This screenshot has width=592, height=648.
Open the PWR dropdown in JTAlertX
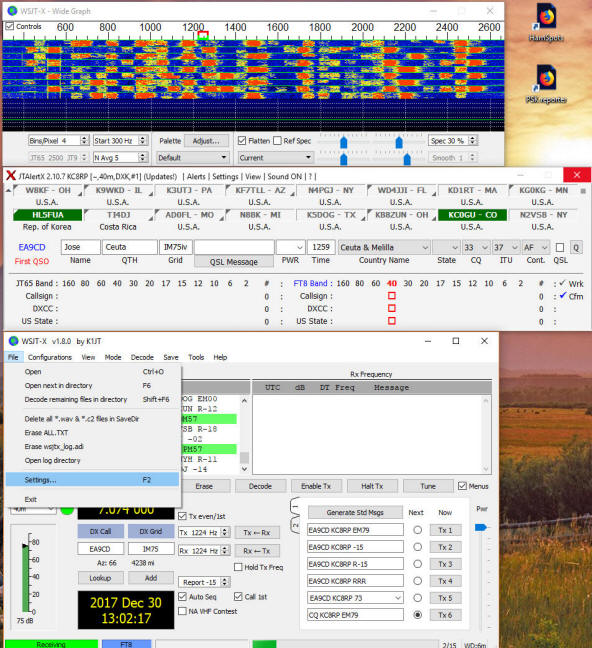tap(291, 247)
